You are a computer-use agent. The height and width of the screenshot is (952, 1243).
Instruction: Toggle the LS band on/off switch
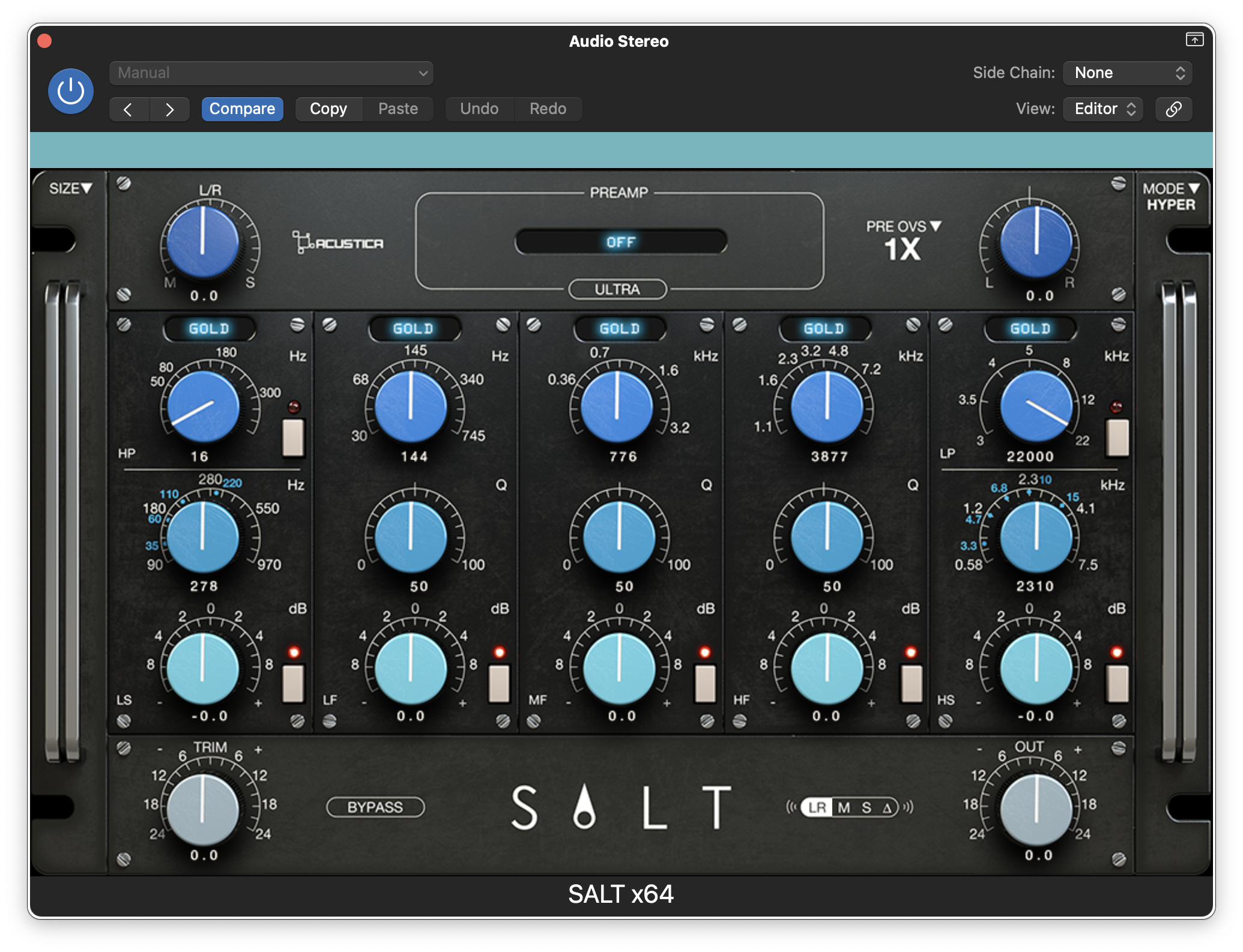coord(293,682)
